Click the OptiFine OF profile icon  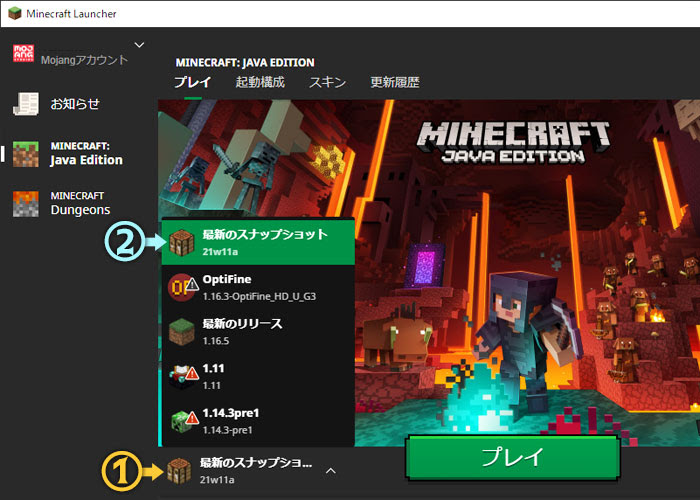point(182,288)
